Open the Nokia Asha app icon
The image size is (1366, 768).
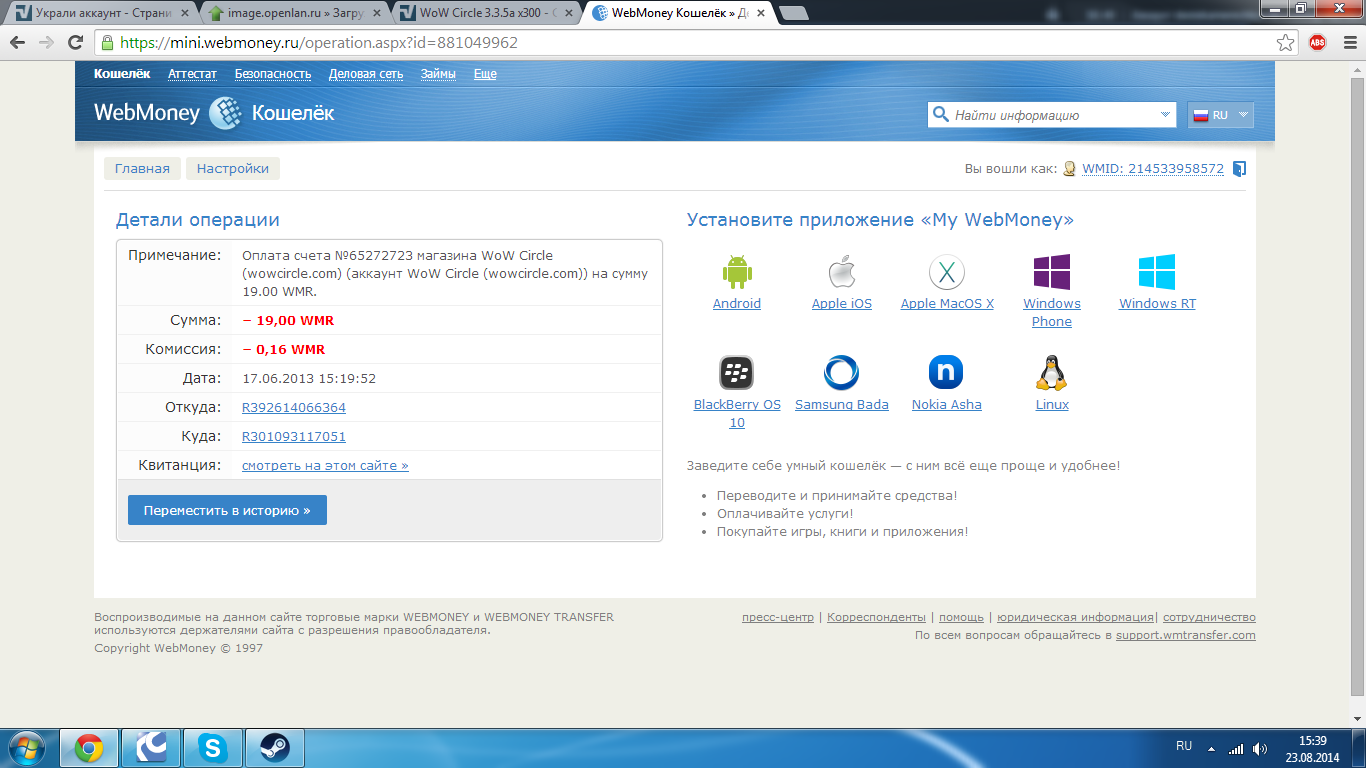(x=946, y=373)
